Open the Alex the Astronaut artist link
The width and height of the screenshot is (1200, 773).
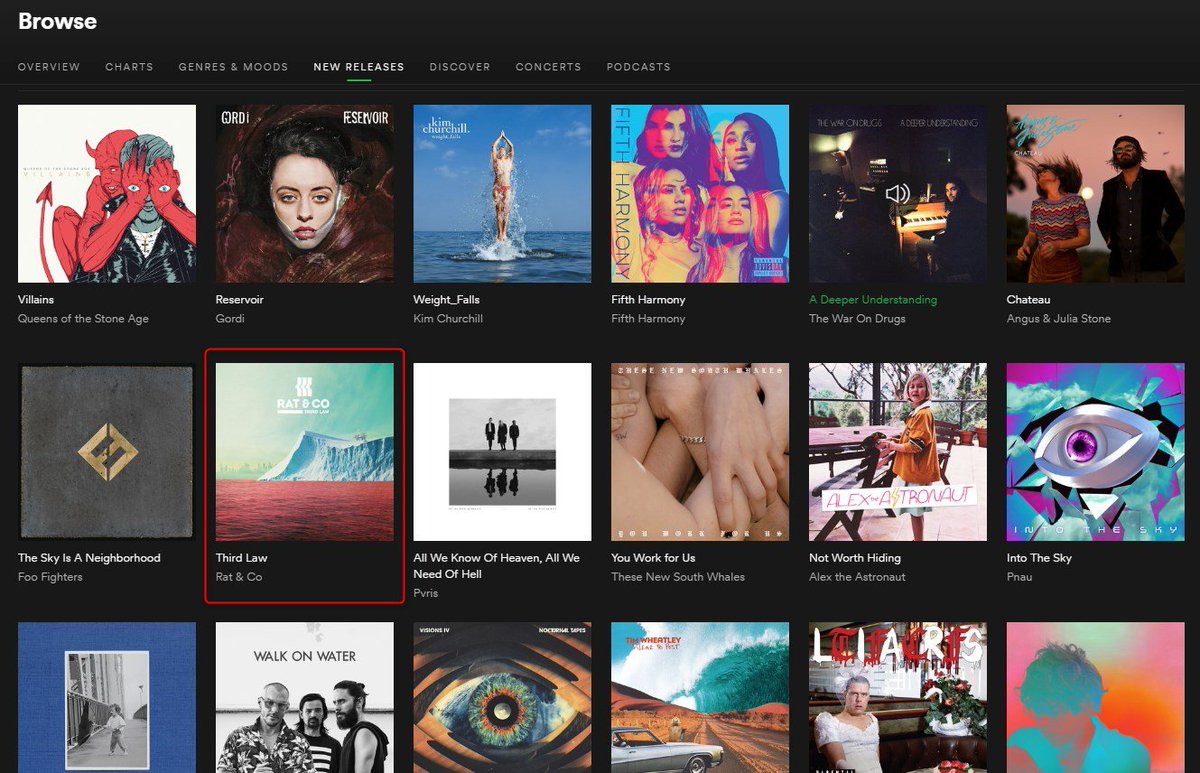857,577
